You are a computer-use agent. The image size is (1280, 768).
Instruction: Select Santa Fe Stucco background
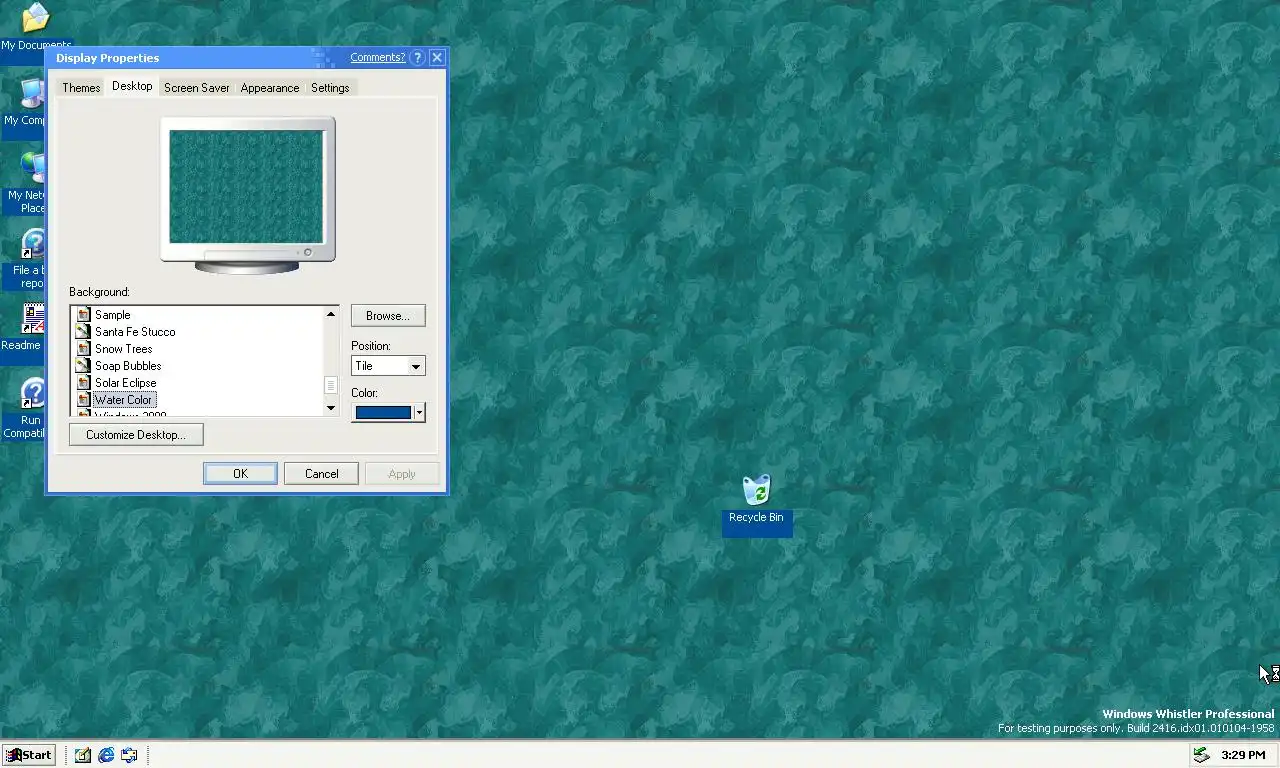pos(135,332)
